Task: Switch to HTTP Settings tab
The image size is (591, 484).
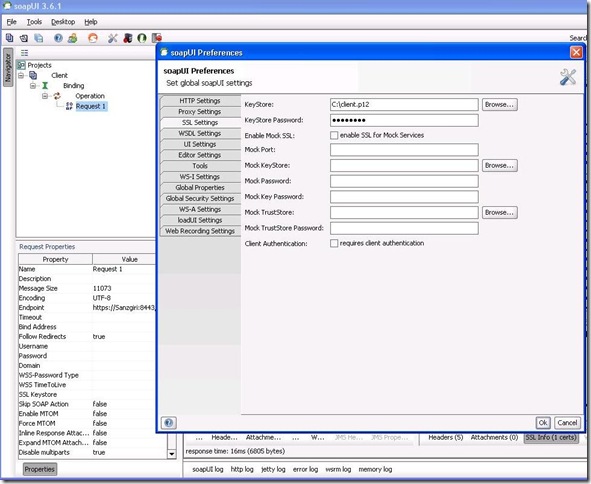Action: [200, 101]
